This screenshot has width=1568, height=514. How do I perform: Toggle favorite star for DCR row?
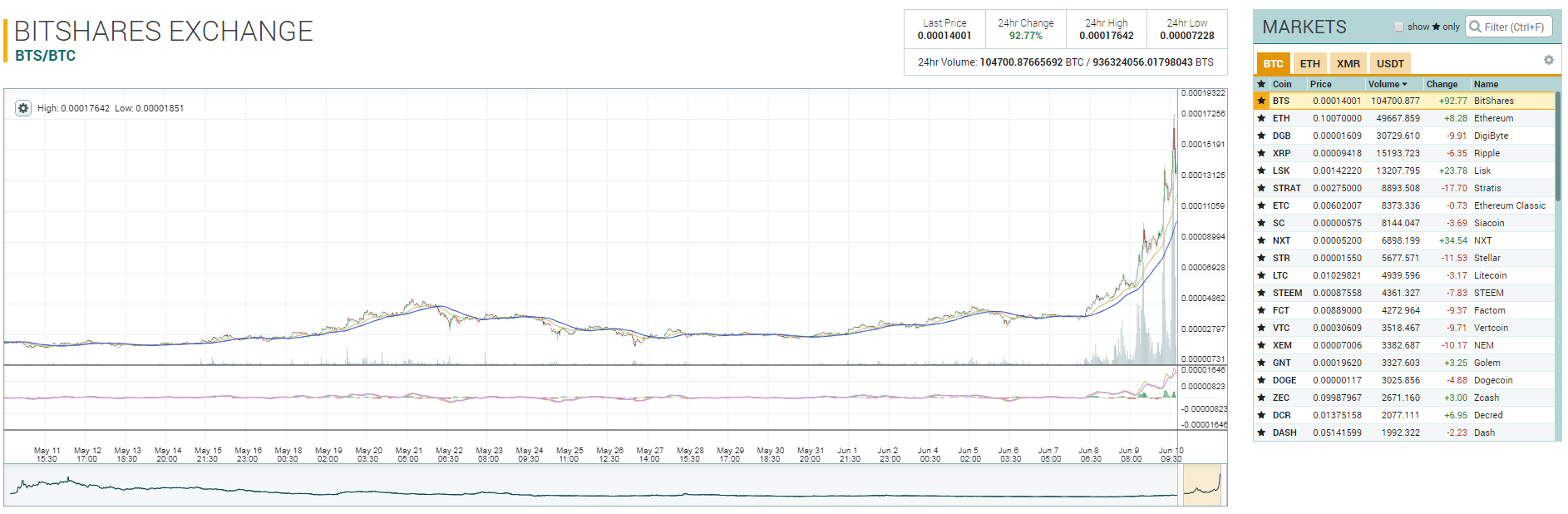1261,415
